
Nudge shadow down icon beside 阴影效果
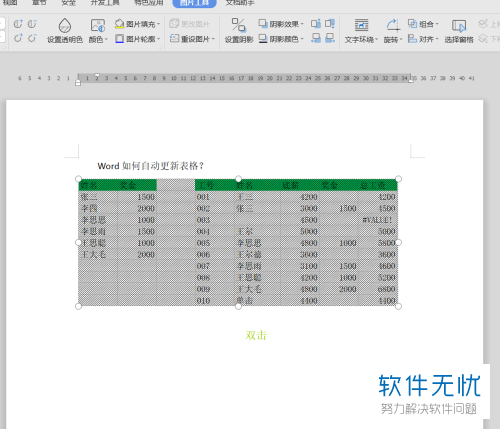[330, 23]
